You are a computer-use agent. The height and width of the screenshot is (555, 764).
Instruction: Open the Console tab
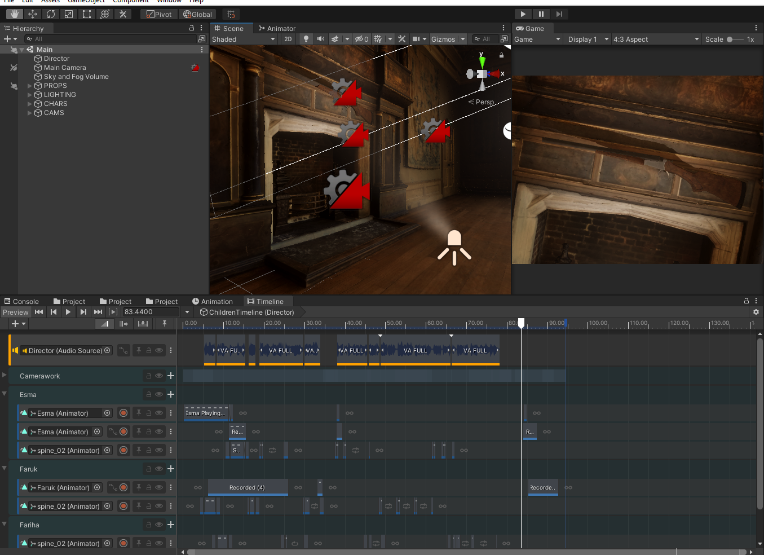[x=21, y=301]
